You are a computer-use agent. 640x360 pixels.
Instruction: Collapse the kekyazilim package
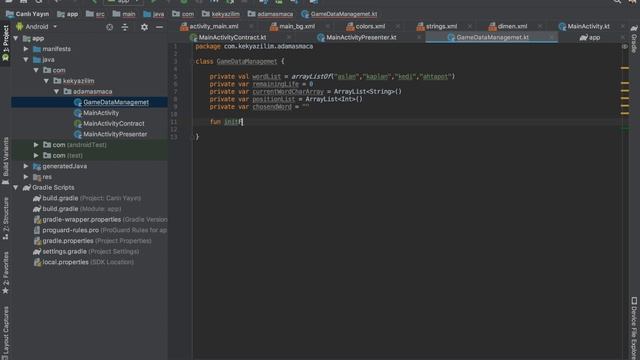click(46, 81)
